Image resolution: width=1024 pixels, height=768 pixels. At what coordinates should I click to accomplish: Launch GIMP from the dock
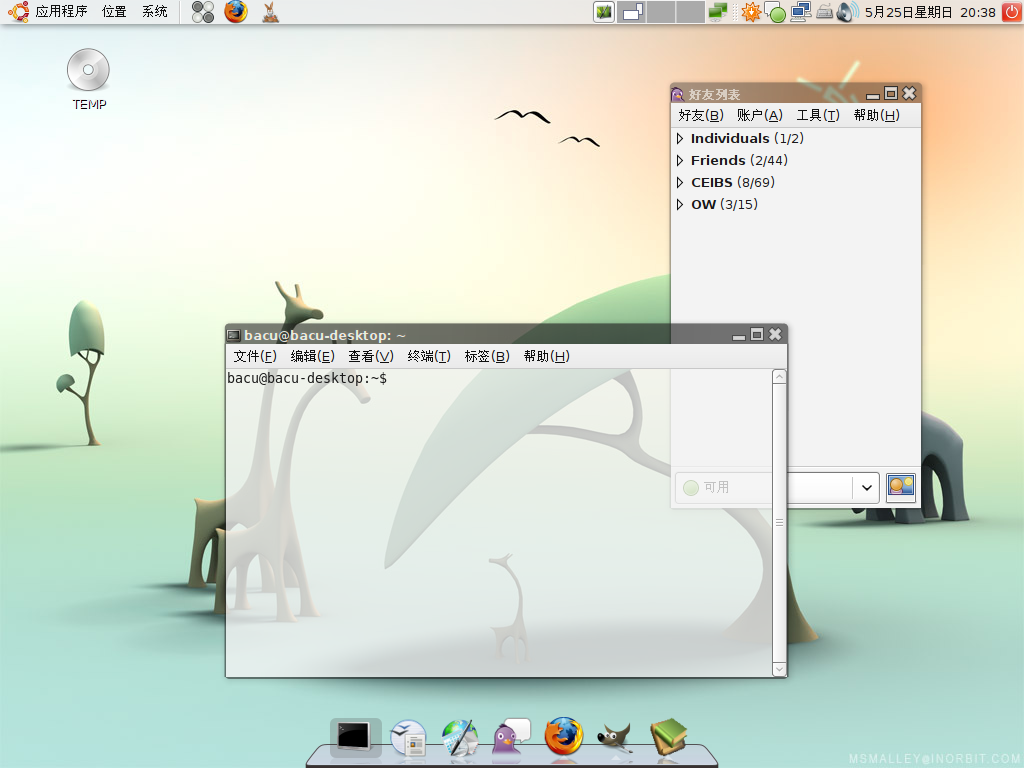615,738
